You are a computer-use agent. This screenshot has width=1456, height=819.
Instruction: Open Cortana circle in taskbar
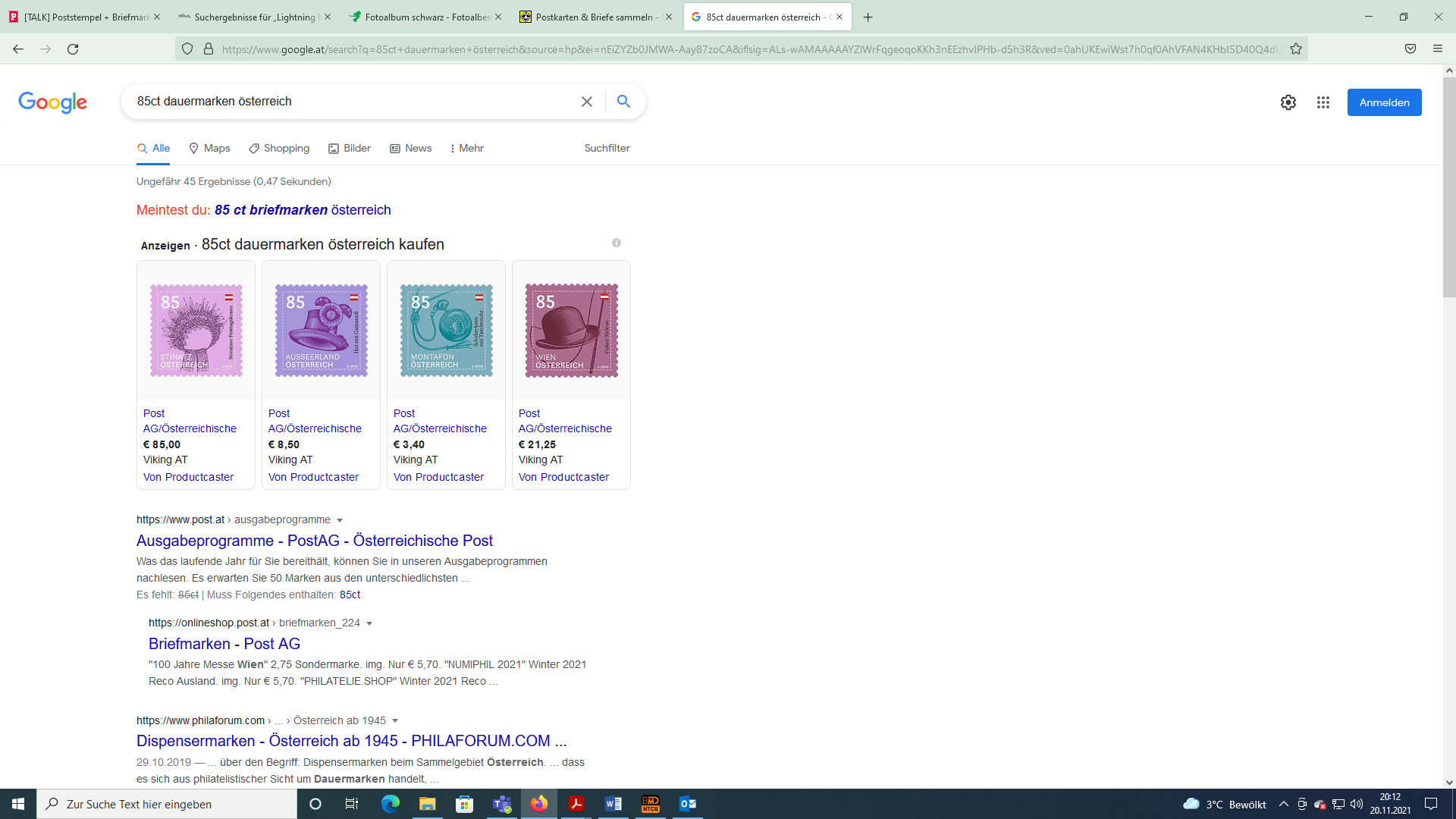click(315, 804)
